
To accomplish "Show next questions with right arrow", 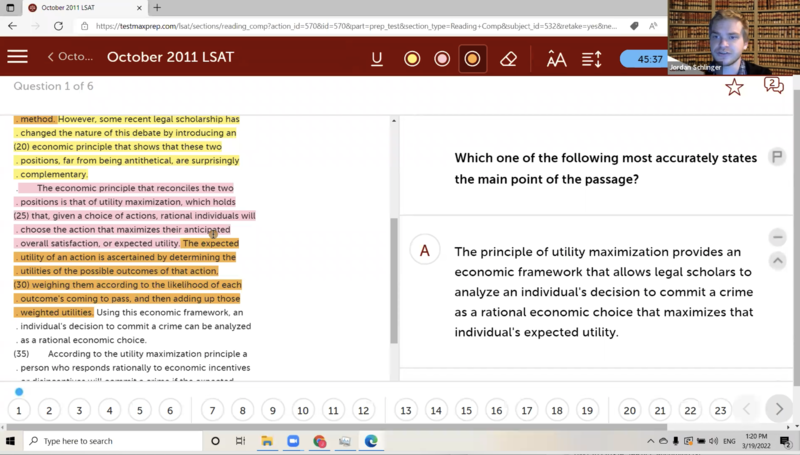I will pos(779,409).
